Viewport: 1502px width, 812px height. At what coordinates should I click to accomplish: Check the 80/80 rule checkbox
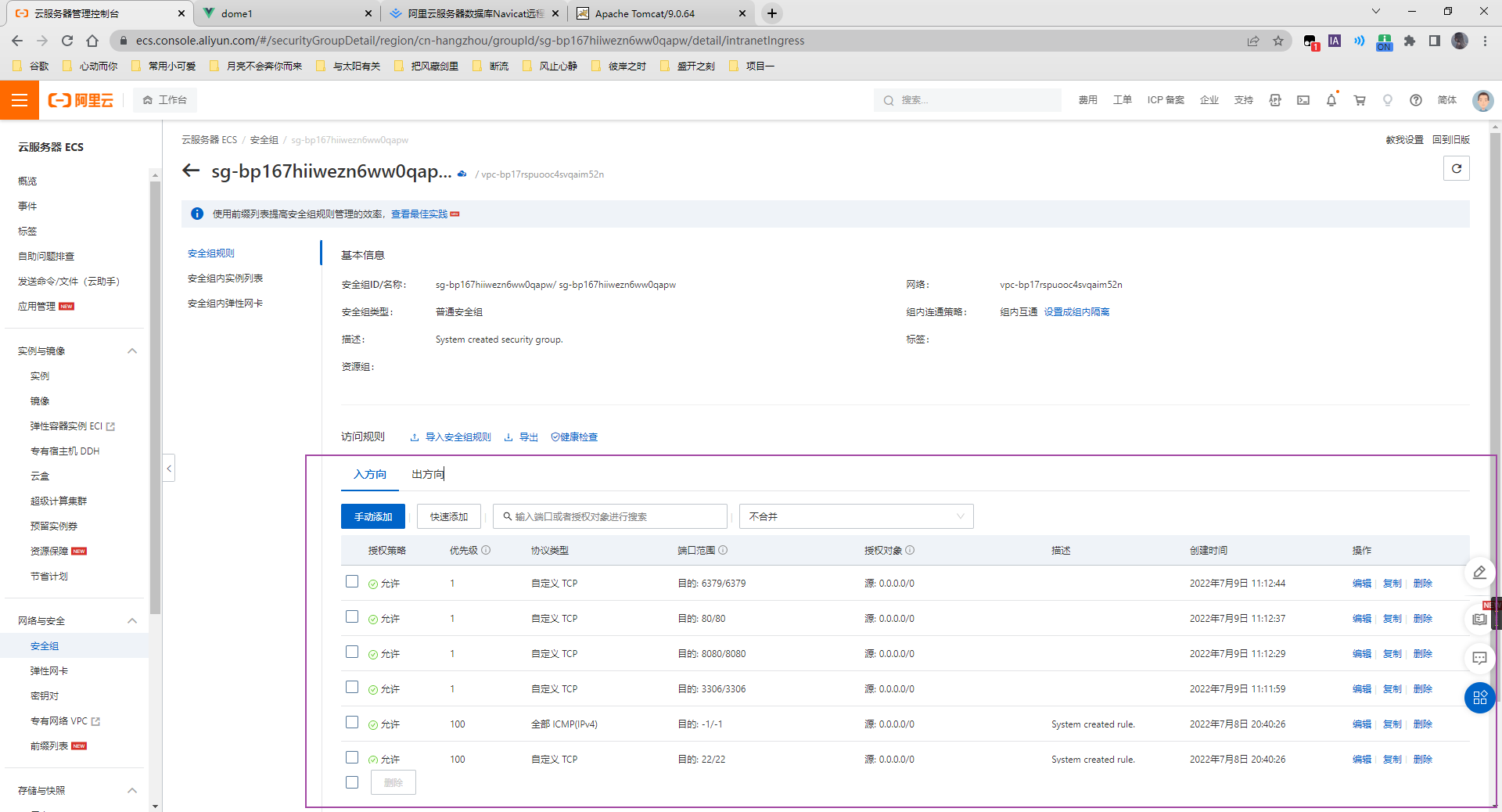pyautogui.click(x=352, y=616)
